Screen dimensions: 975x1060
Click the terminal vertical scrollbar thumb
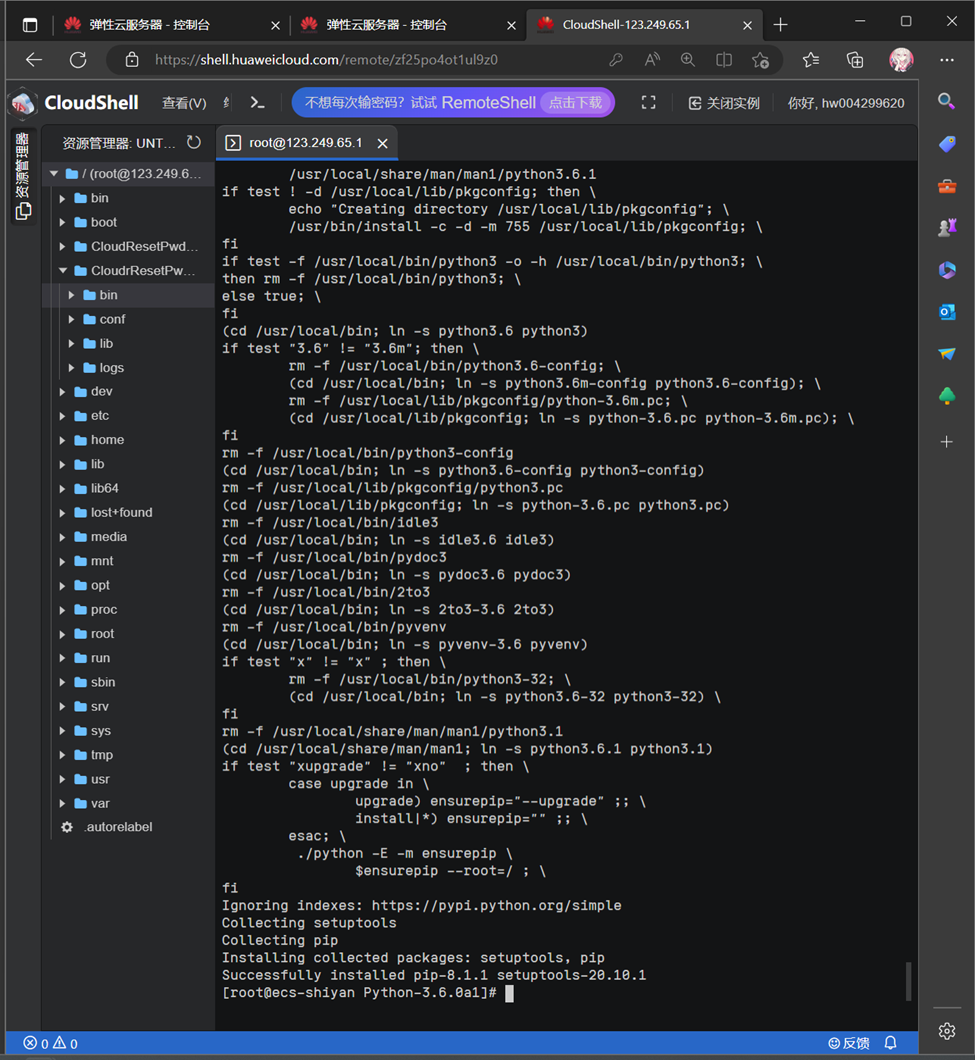909,980
